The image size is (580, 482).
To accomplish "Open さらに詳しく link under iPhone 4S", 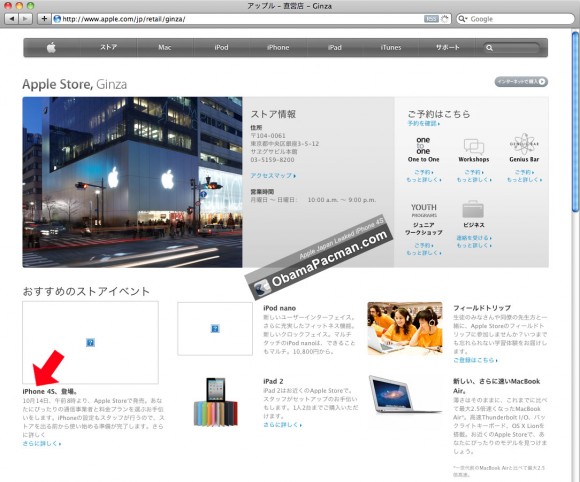I will 42,443.
